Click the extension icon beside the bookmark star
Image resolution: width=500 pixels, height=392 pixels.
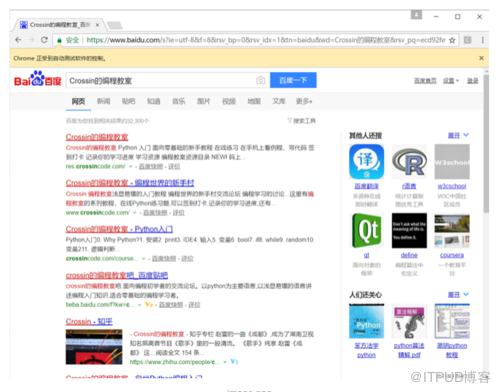coord(468,40)
